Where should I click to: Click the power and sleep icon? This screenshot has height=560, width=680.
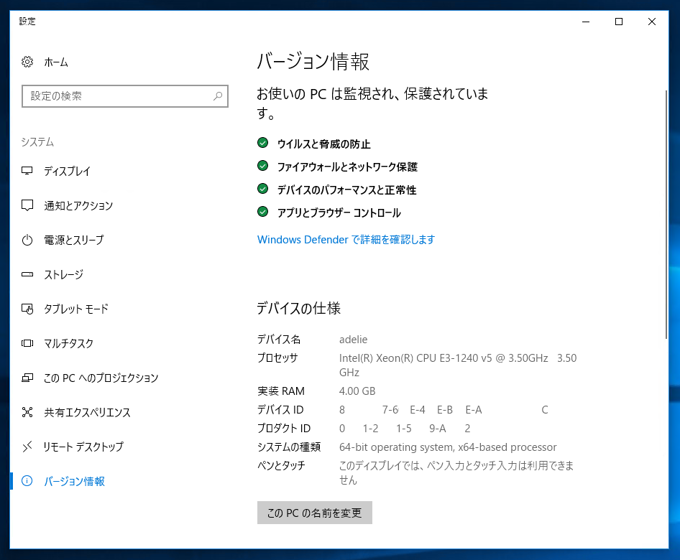tap(27, 240)
